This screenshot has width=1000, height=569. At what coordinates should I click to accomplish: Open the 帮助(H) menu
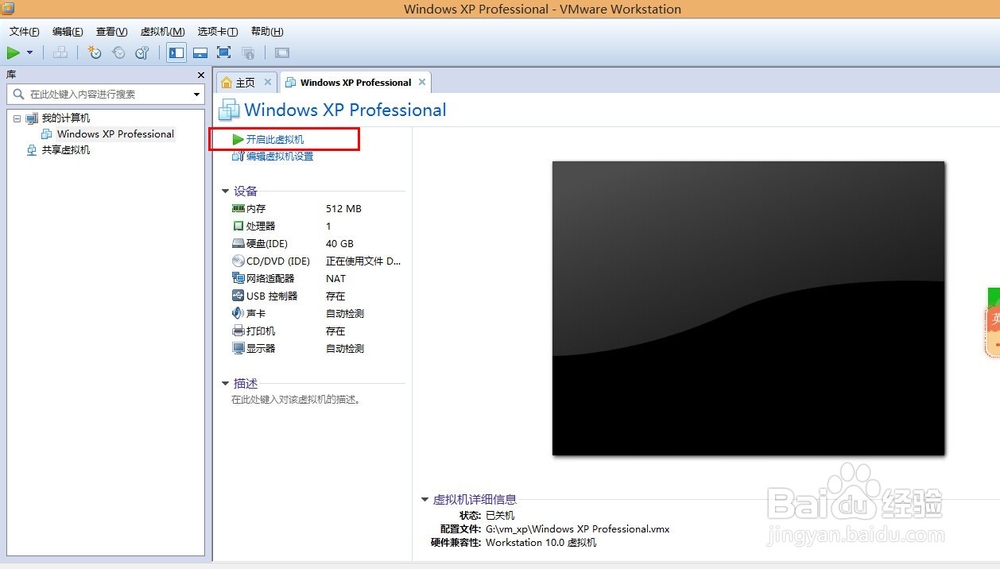pos(267,31)
